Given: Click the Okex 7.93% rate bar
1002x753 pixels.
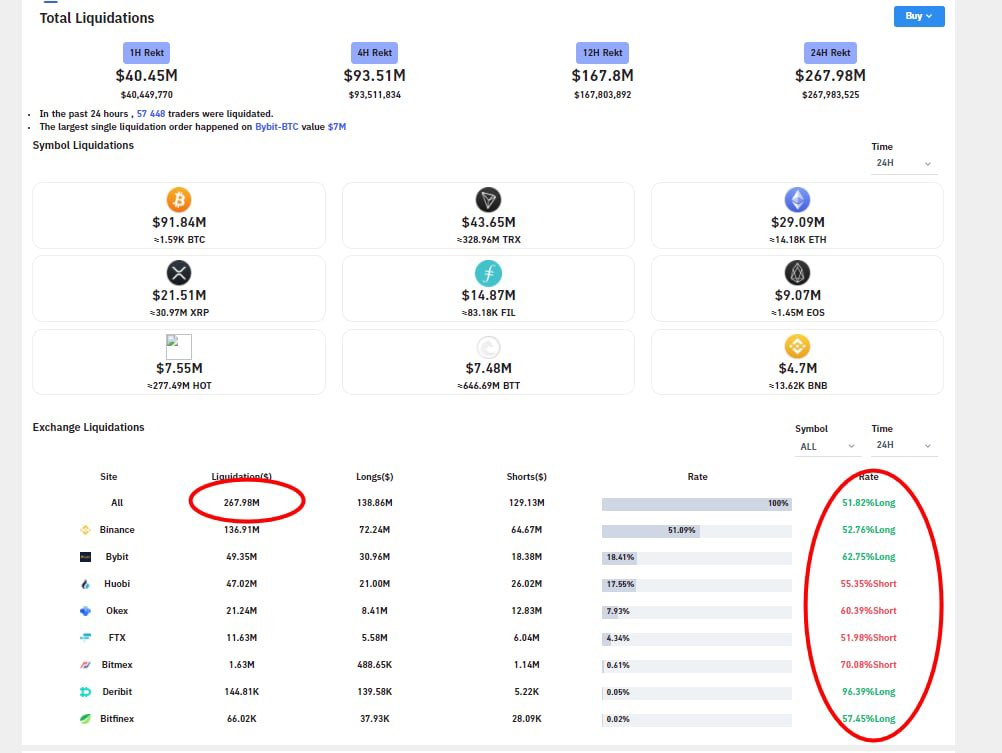Looking at the screenshot, I should click(697, 612).
